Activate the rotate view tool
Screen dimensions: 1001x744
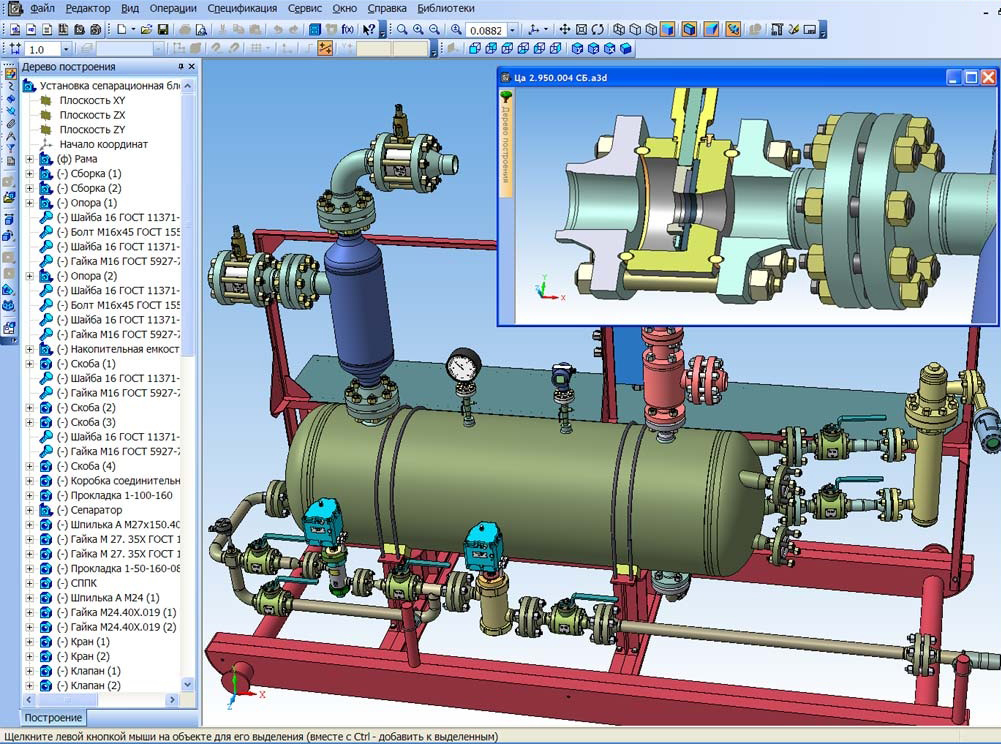[x=597, y=30]
